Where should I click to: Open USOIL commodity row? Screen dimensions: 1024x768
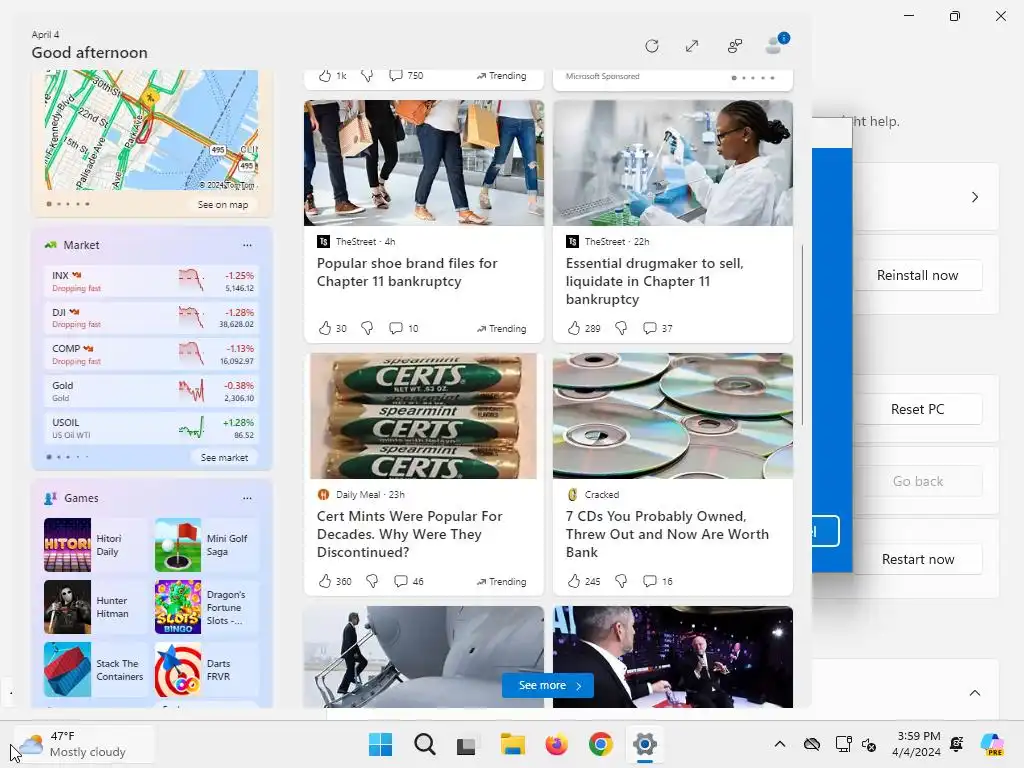pyautogui.click(x=152, y=428)
